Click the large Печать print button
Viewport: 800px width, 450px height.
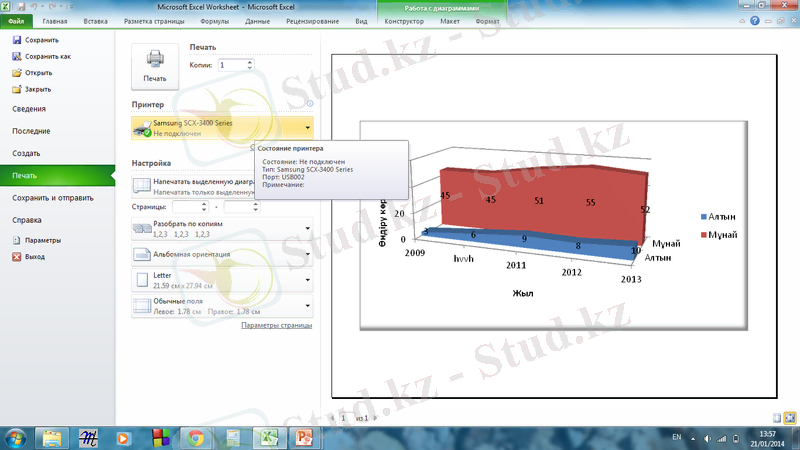point(155,67)
